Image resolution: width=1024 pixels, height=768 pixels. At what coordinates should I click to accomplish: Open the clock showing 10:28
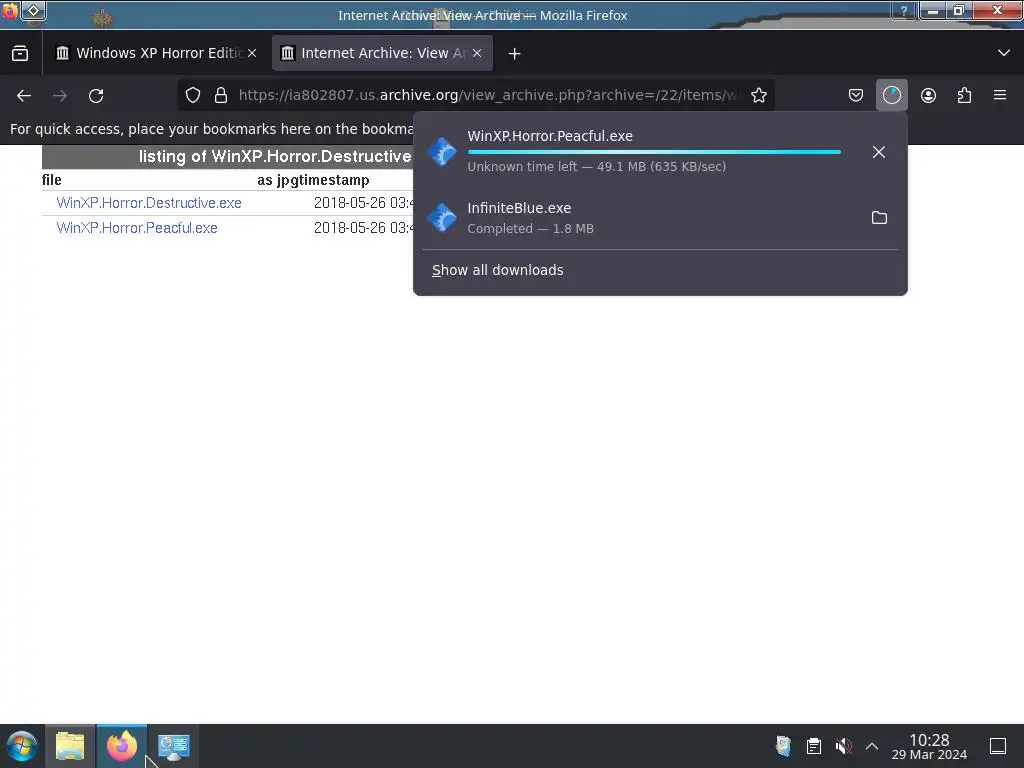pos(929,746)
